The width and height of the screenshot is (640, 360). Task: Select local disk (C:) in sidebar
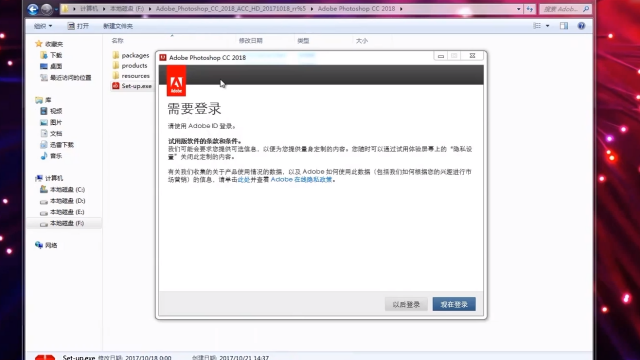pyautogui.click(x=62, y=190)
